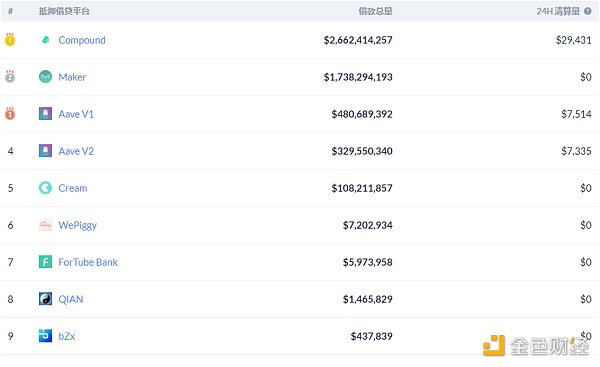
Task: Click the Compound platform logo icon
Action: pos(46,40)
